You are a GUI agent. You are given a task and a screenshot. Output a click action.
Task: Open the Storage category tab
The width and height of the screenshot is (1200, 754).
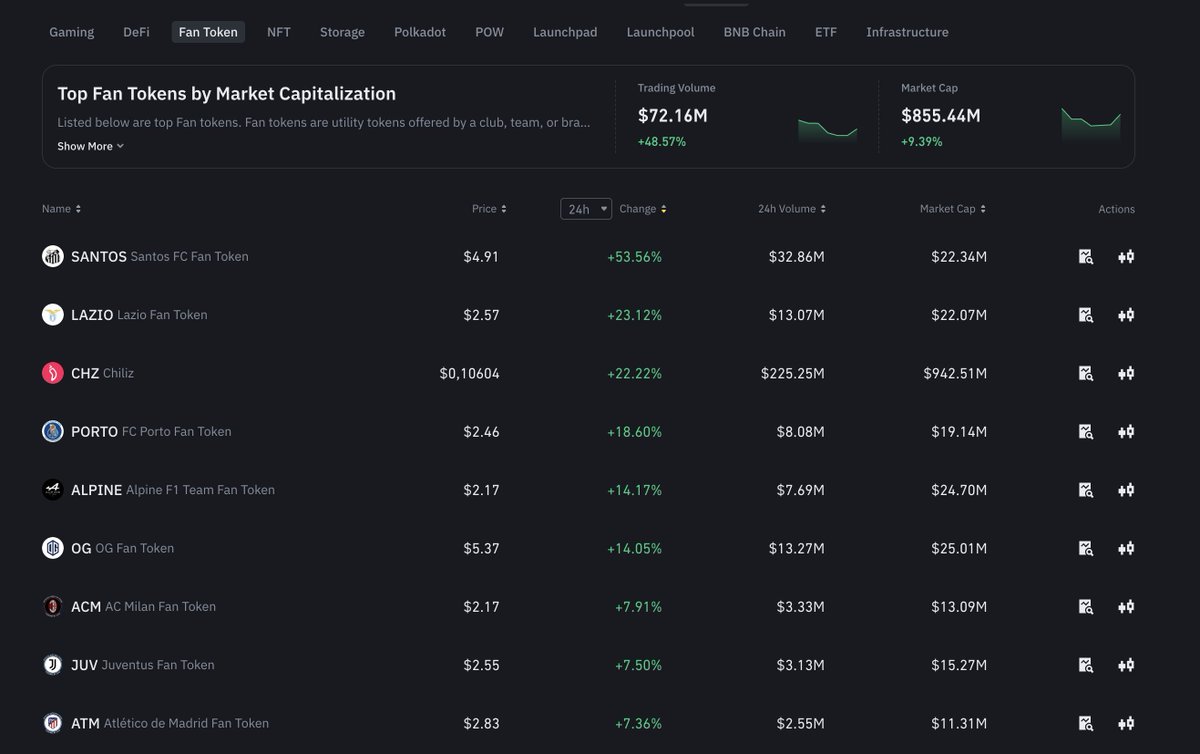tap(342, 32)
